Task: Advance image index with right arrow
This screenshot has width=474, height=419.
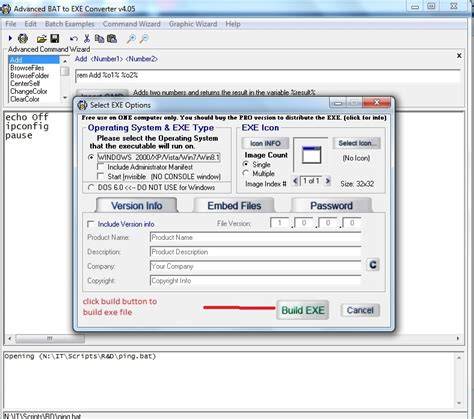Action: coord(328,181)
